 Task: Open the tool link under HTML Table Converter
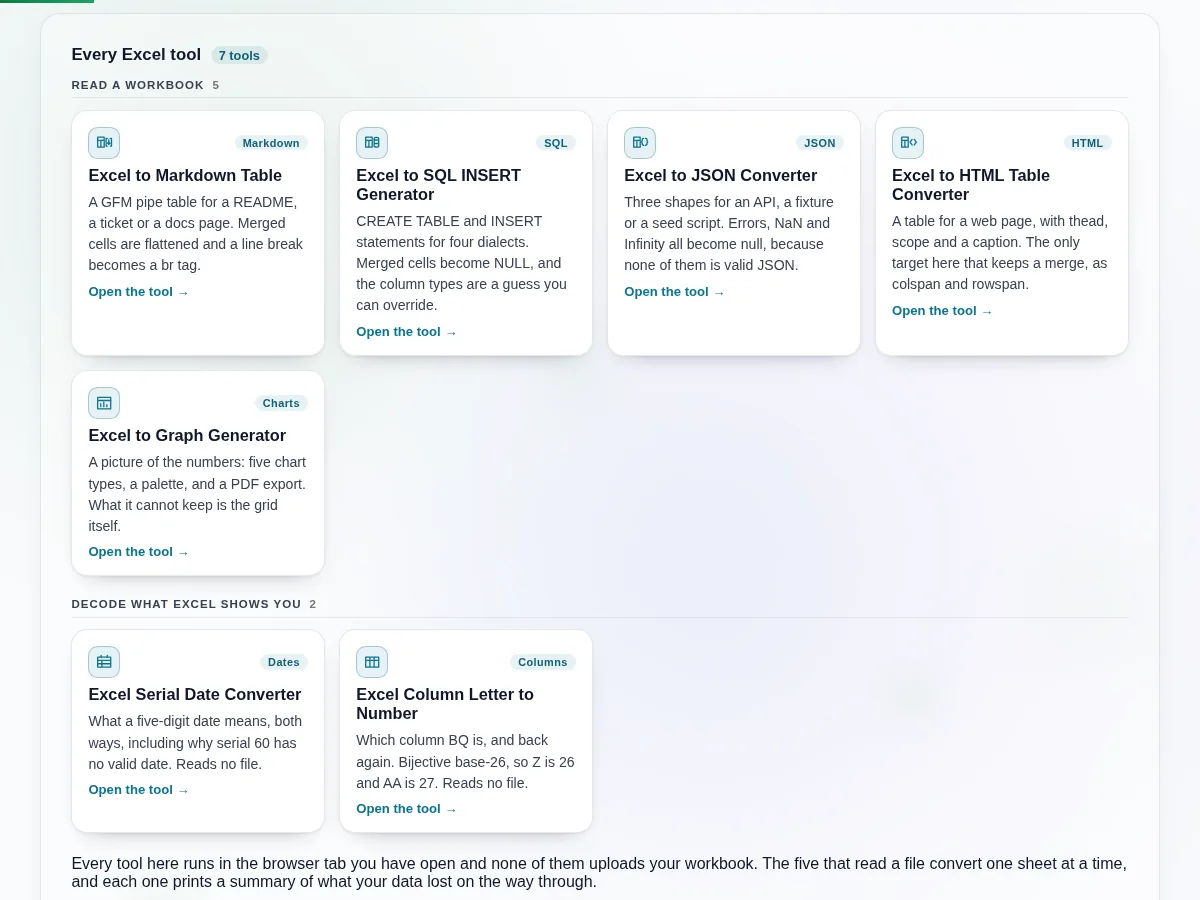[943, 311]
